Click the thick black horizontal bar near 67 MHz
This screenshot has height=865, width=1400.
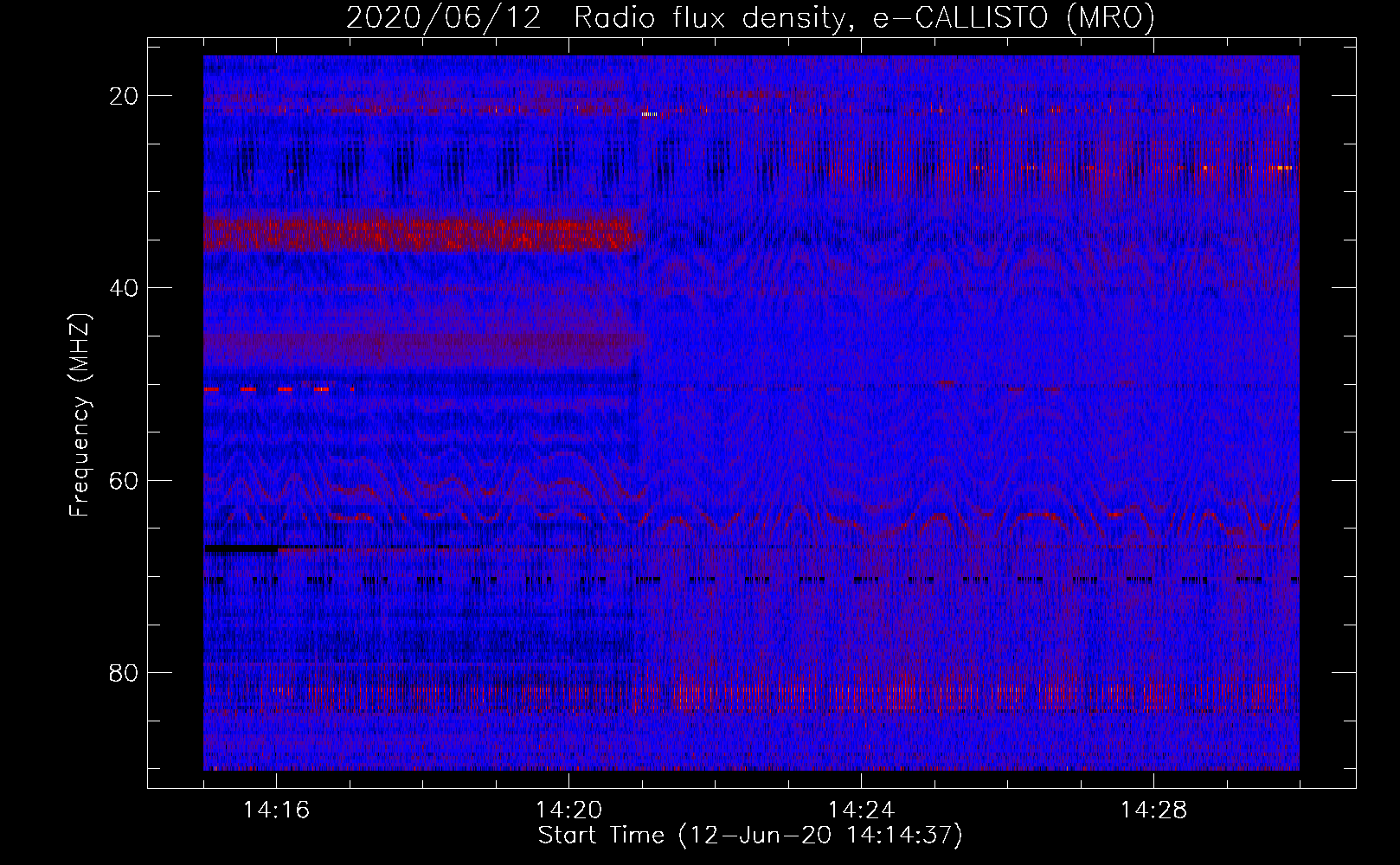[x=241, y=548]
